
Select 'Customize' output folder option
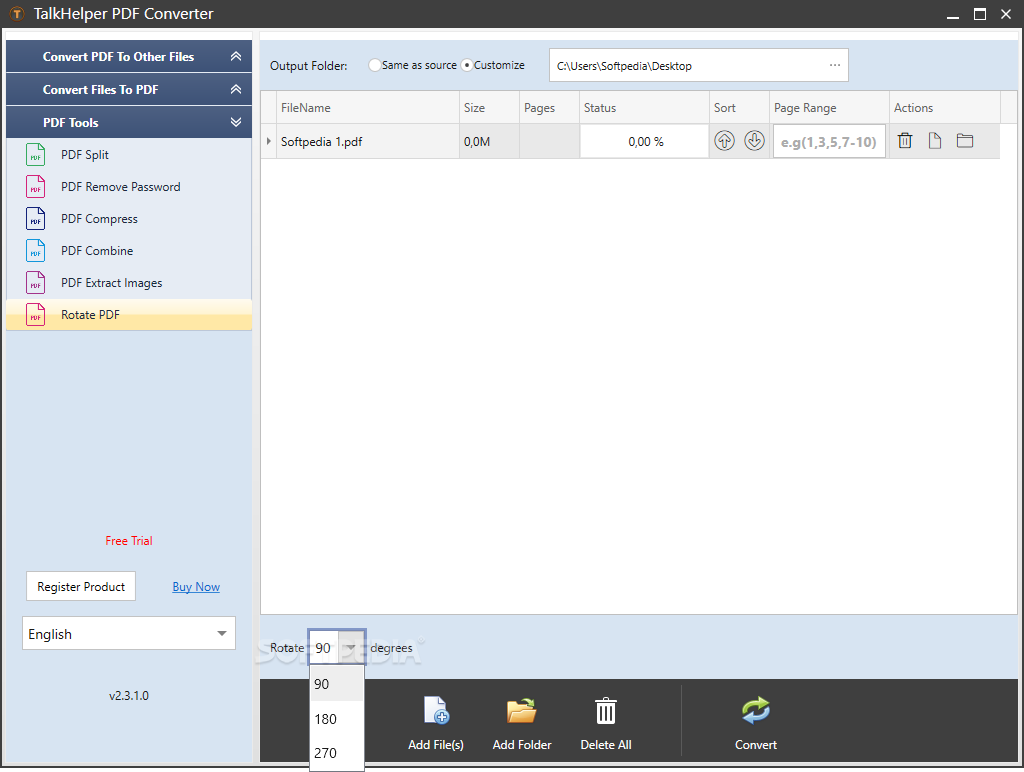pyautogui.click(x=467, y=65)
